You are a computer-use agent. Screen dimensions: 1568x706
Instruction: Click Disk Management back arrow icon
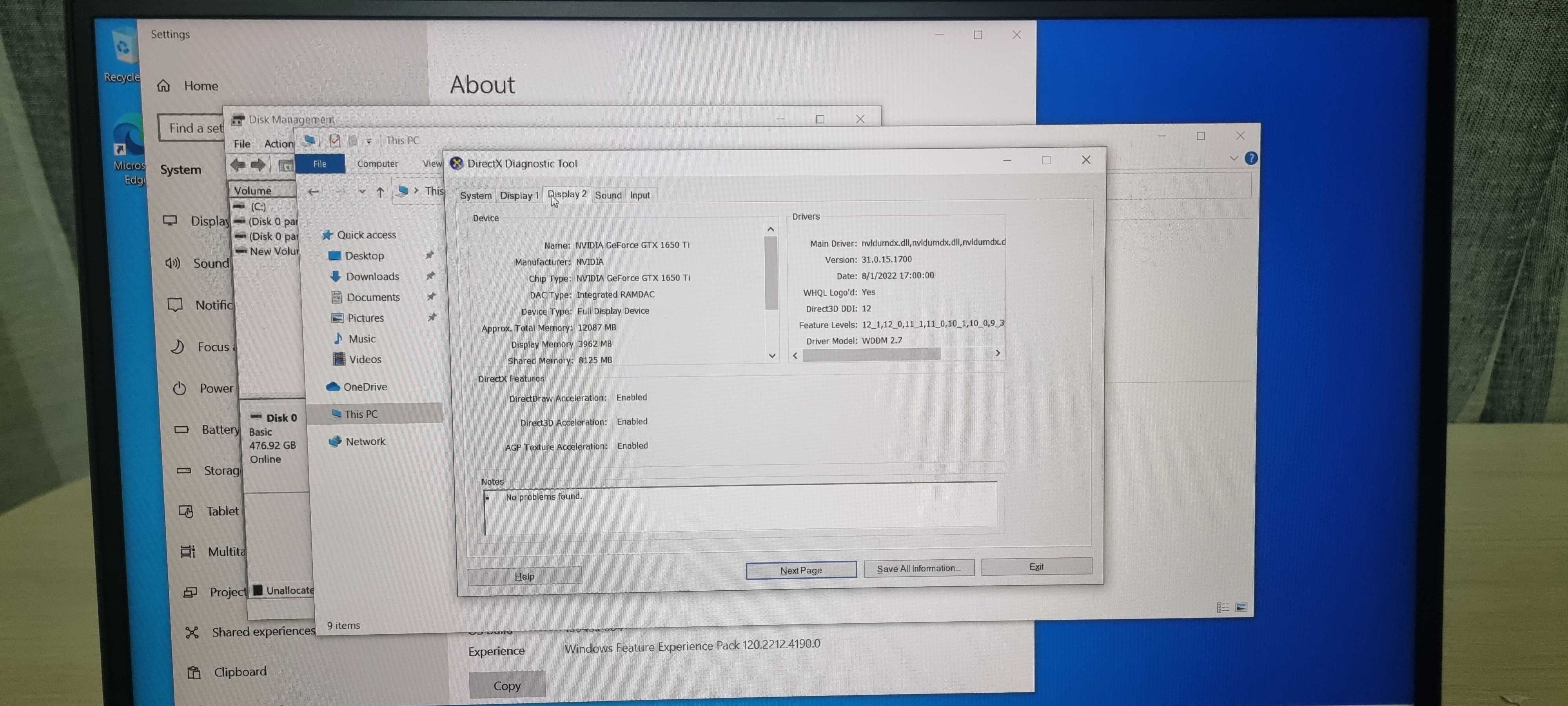238,164
